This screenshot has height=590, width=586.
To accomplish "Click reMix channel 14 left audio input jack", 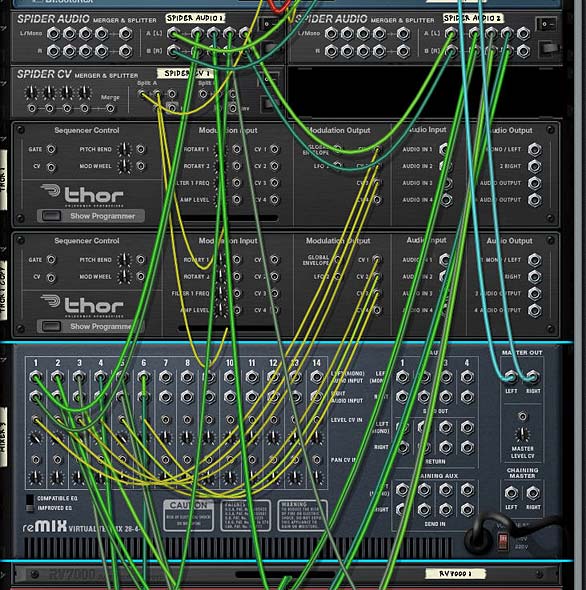I will click(x=317, y=377).
